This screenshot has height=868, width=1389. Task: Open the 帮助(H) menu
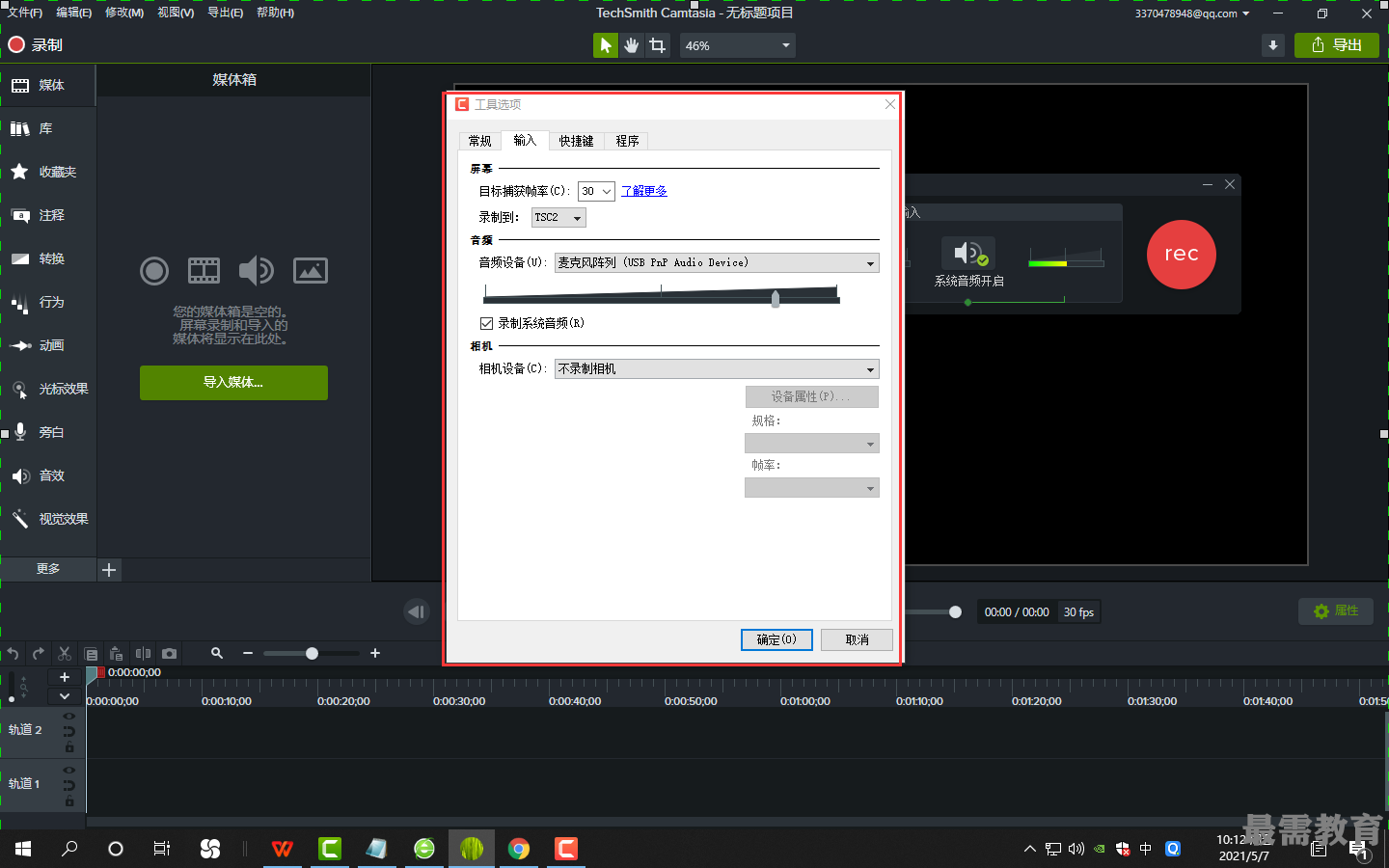pyautogui.click(x=276, y=13)
